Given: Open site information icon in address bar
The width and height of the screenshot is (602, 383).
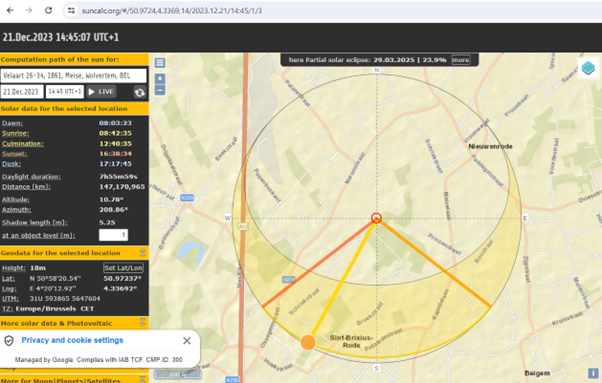Looking at the screenshot, I should [x=71, y=10].
